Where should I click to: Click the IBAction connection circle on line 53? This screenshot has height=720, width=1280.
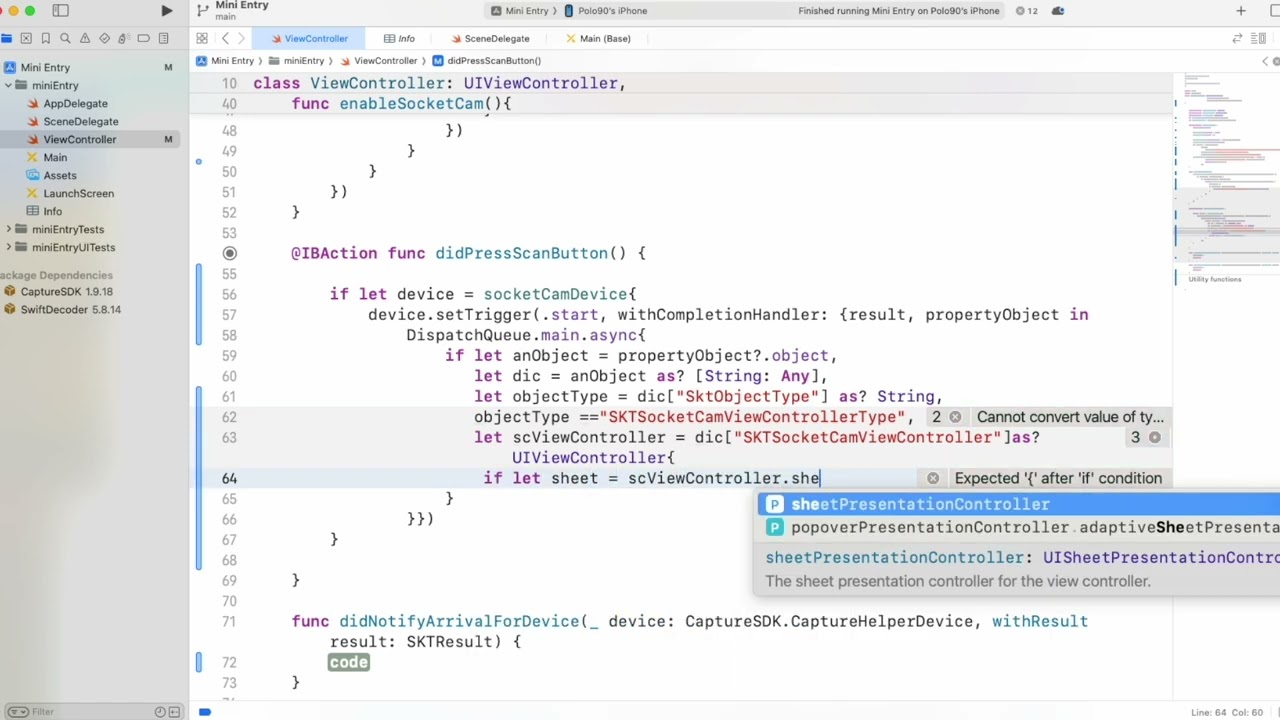tap(229, 253)
